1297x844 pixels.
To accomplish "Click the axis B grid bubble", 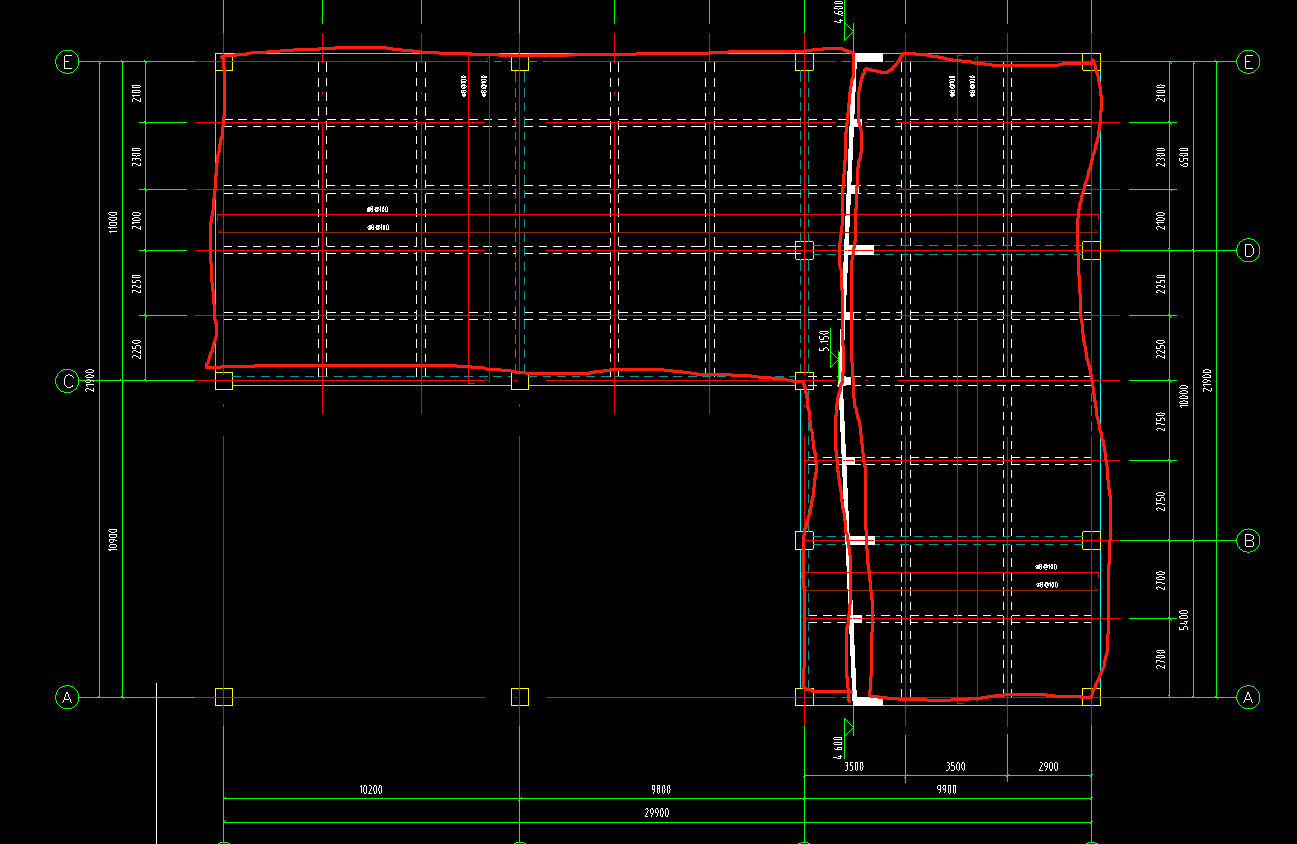I will tap(1248, 541).
